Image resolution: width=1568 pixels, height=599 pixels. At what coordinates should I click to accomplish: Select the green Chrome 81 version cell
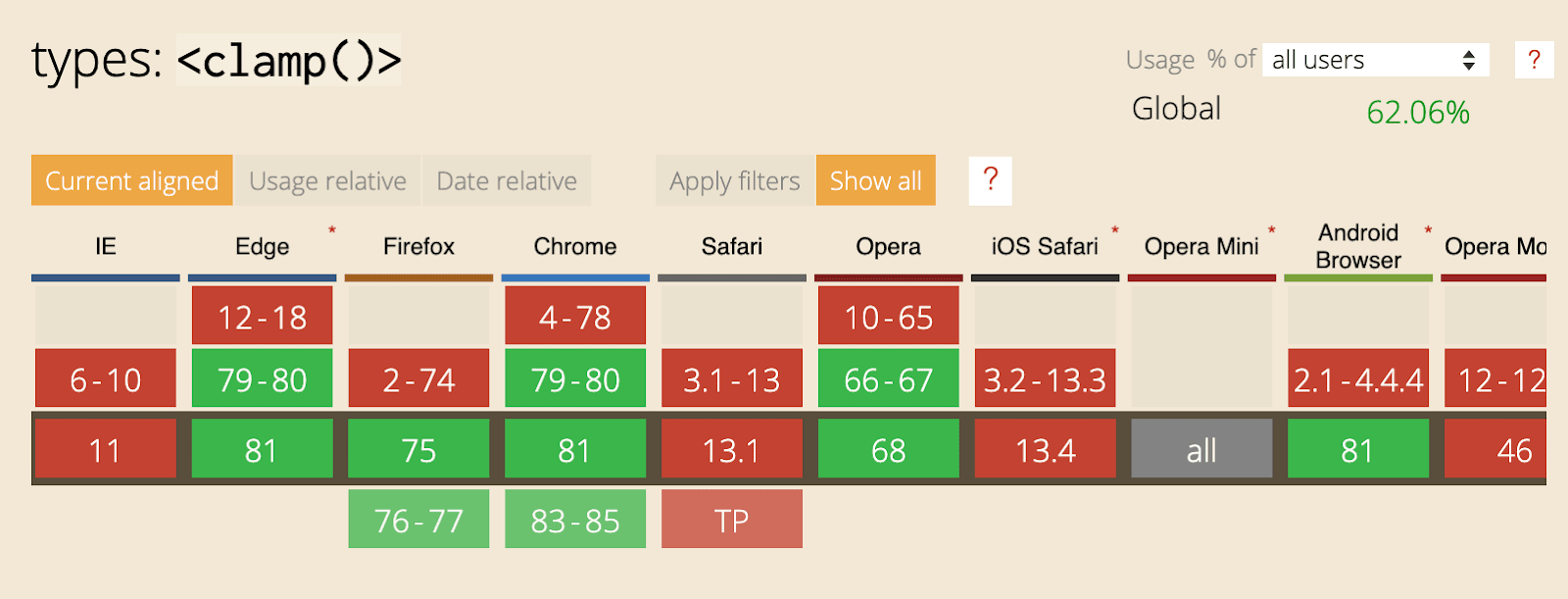(575, 449)
